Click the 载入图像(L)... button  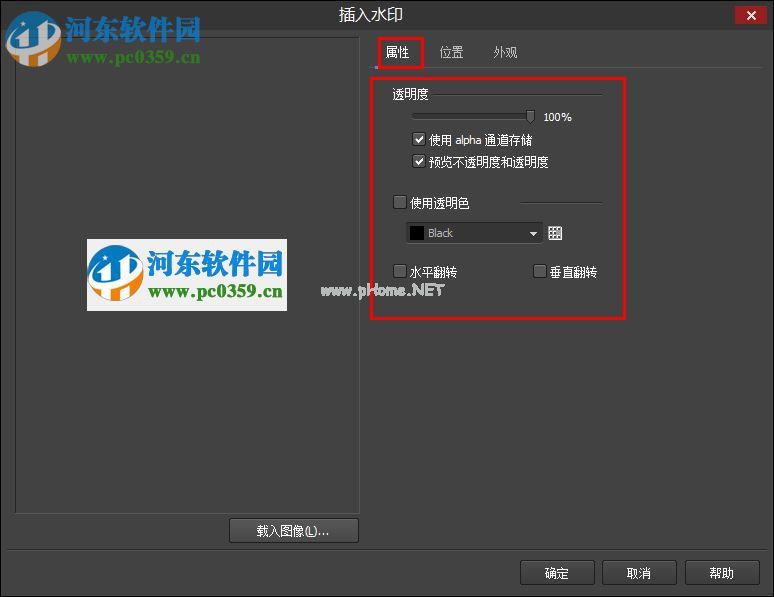294,531
